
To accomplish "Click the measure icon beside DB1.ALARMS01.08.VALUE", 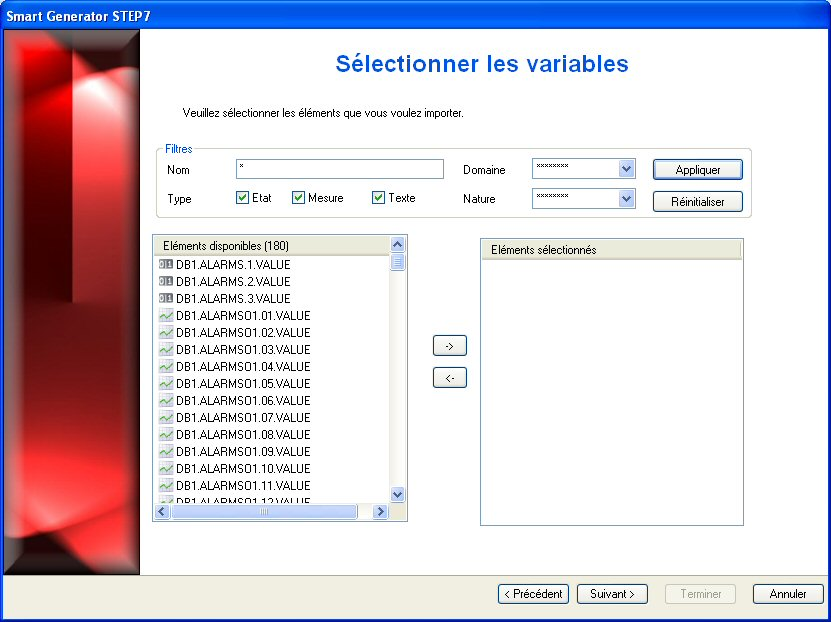I will point(166,434).
